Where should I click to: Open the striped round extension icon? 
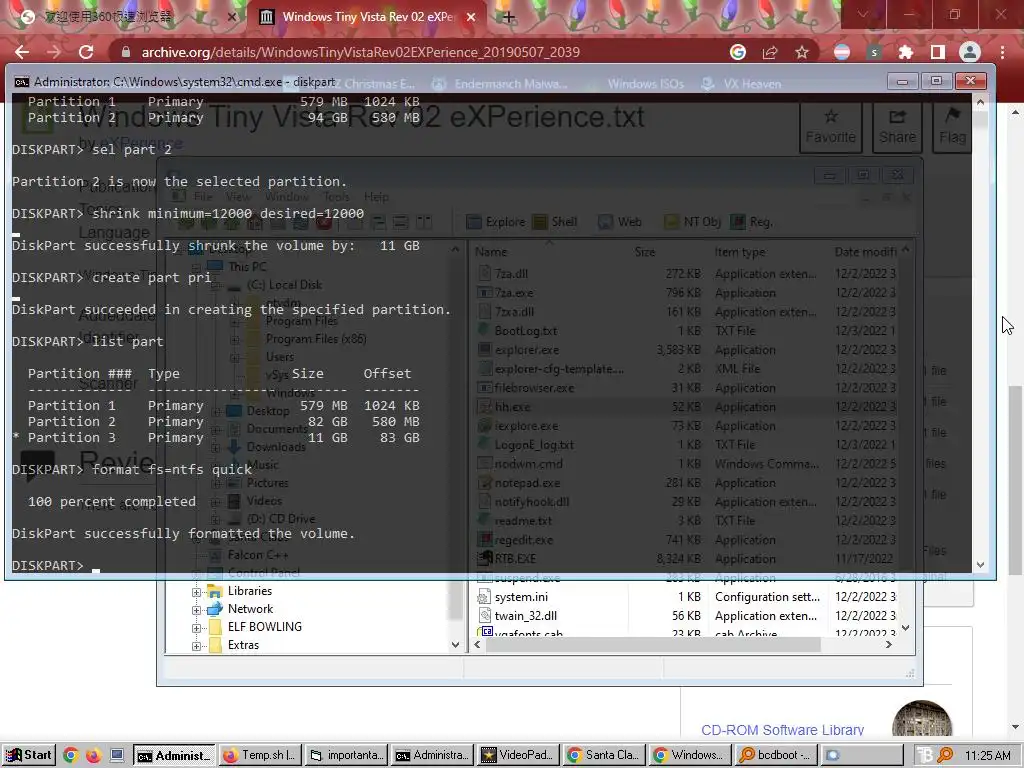[x=842, y=52]
